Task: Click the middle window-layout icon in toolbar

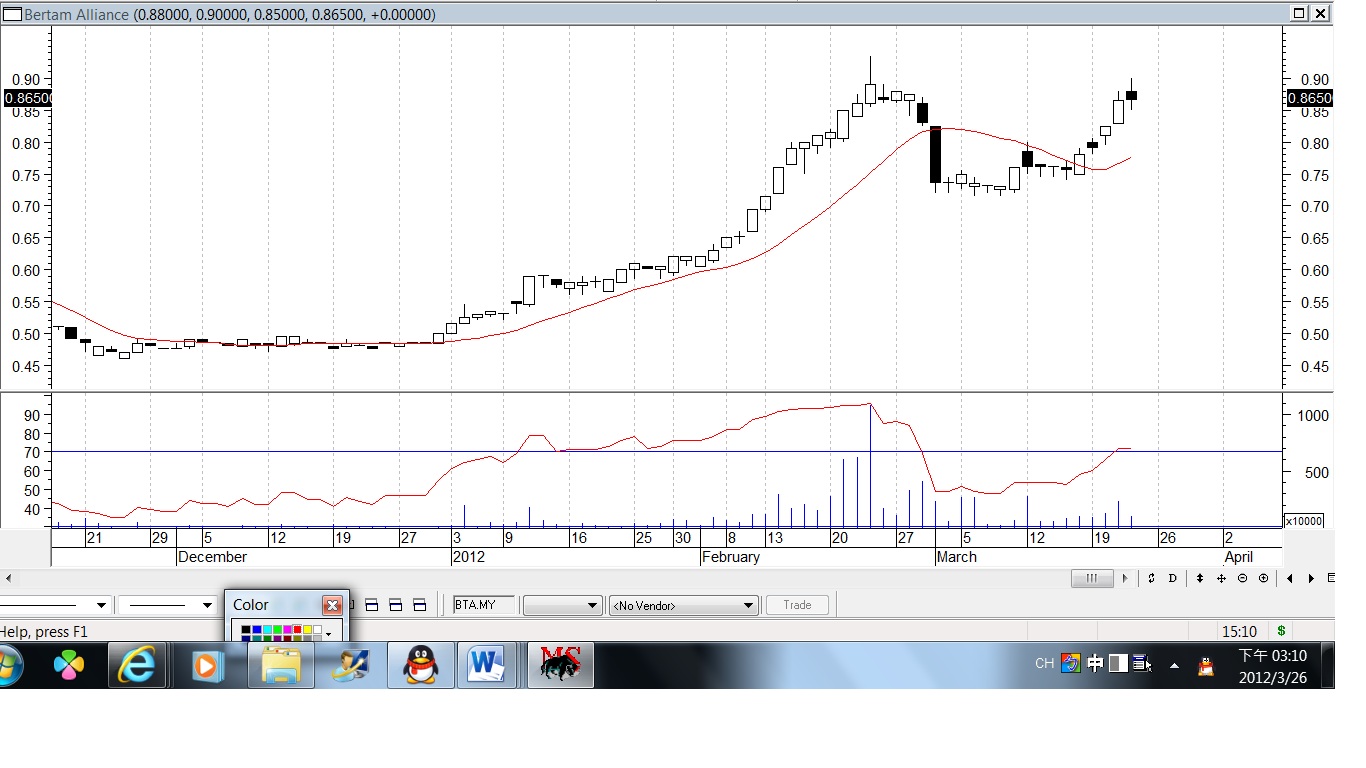Action: [x=395, y=605]
